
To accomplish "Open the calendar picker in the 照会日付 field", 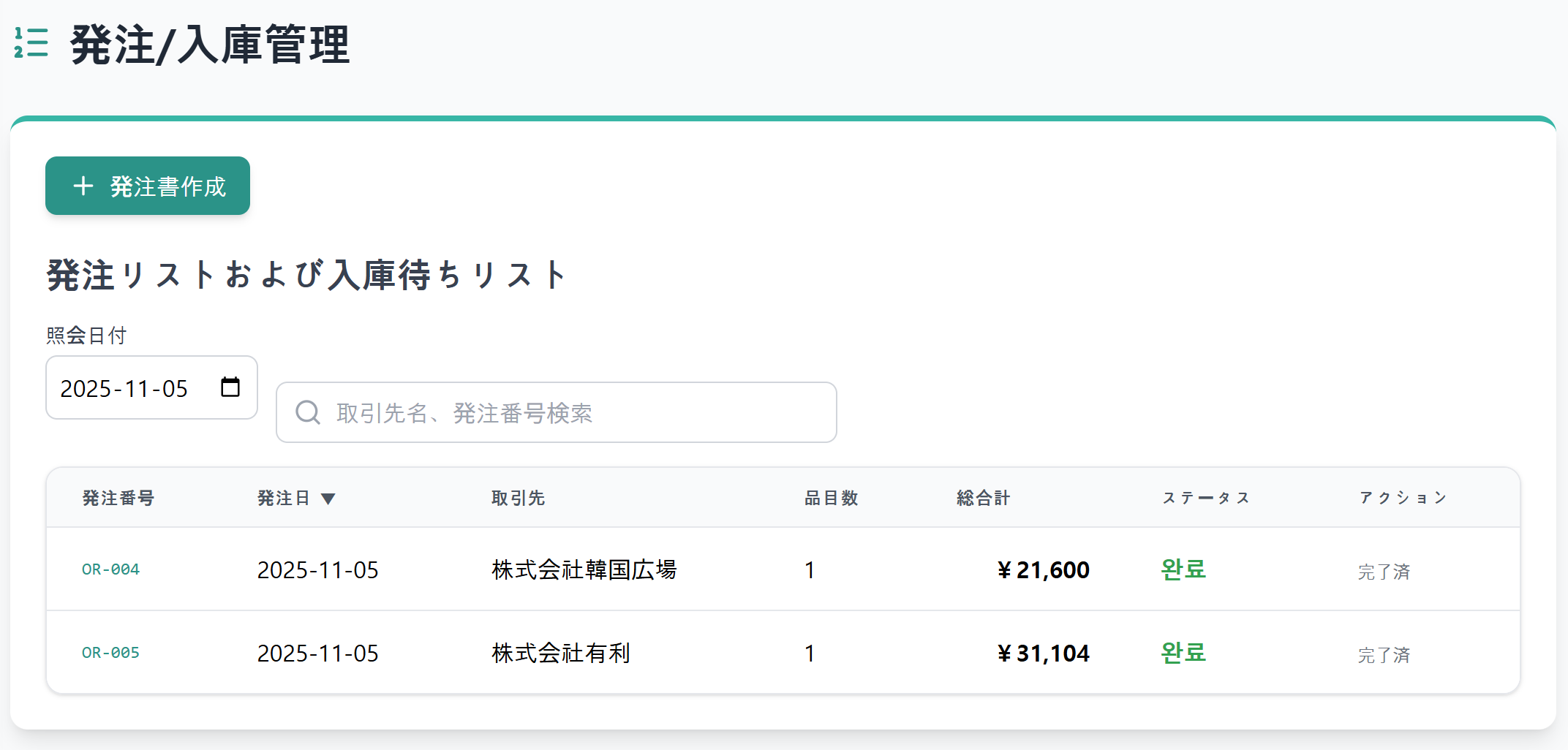I will click(x=230, y=387).
